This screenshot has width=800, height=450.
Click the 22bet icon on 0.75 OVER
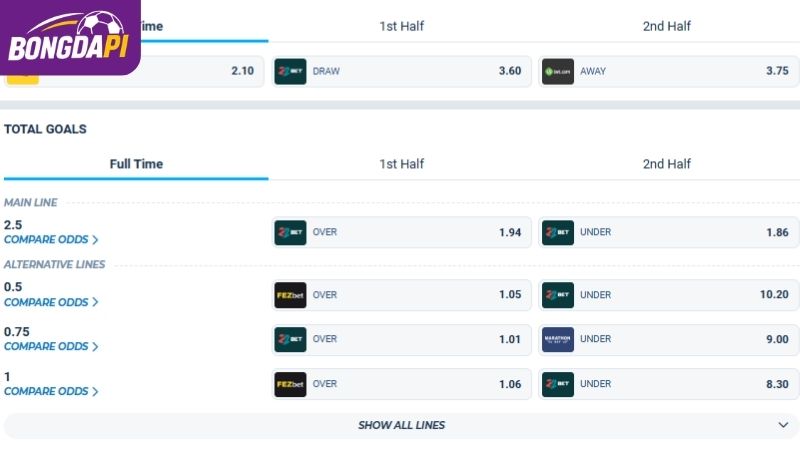(290, 339)
